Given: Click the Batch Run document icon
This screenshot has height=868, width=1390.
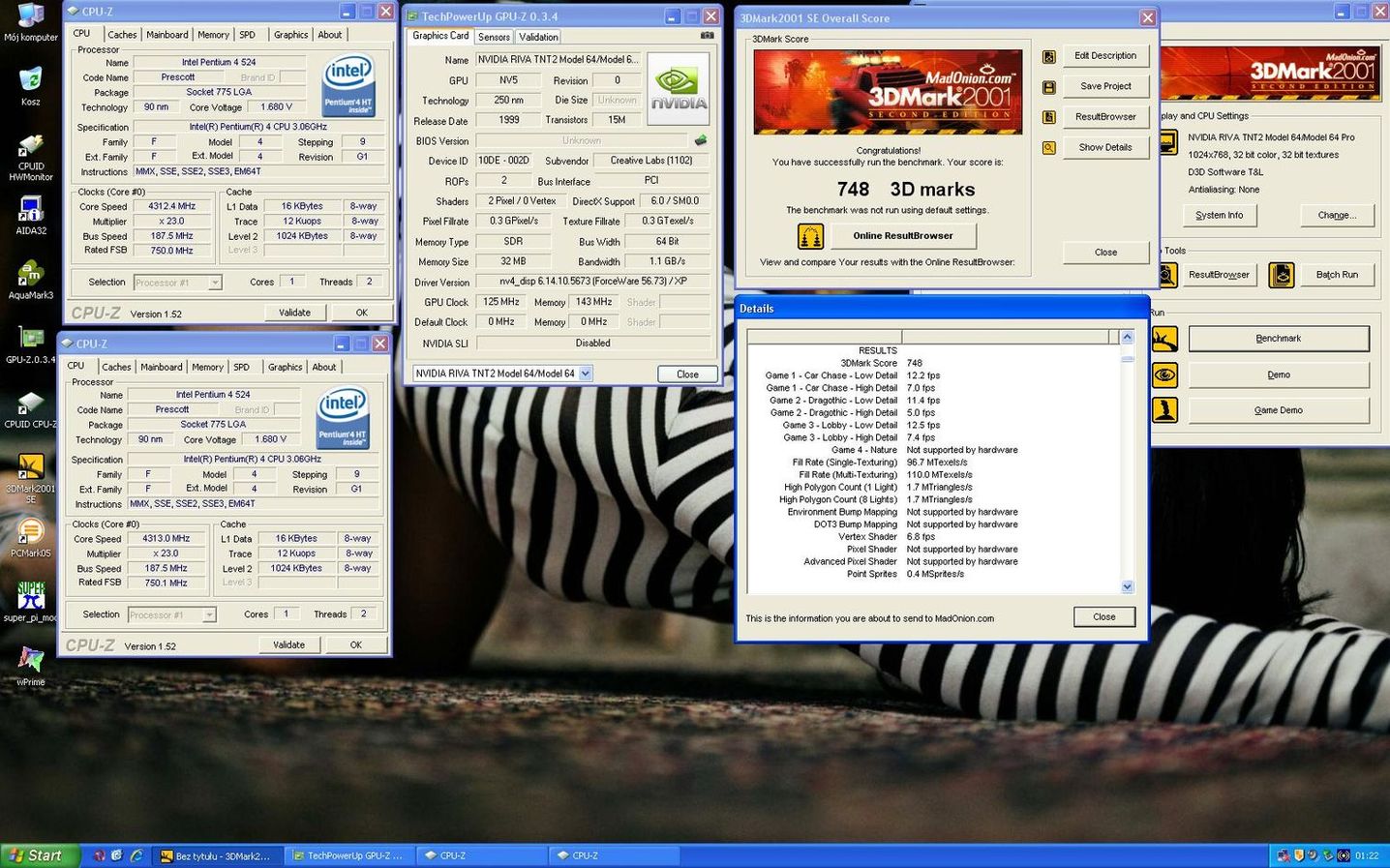Looking at the screenshot, I should click(x=1282, y=275).
